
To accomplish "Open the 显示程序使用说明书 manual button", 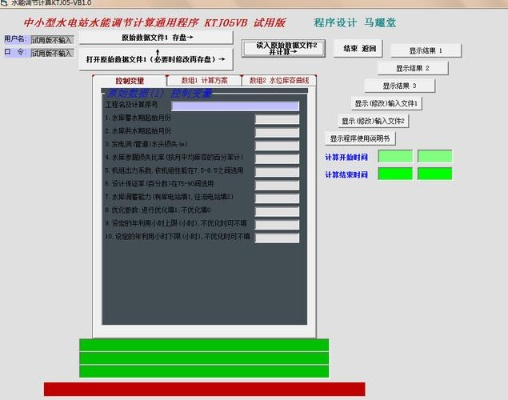I will click(x=360, y=139).
